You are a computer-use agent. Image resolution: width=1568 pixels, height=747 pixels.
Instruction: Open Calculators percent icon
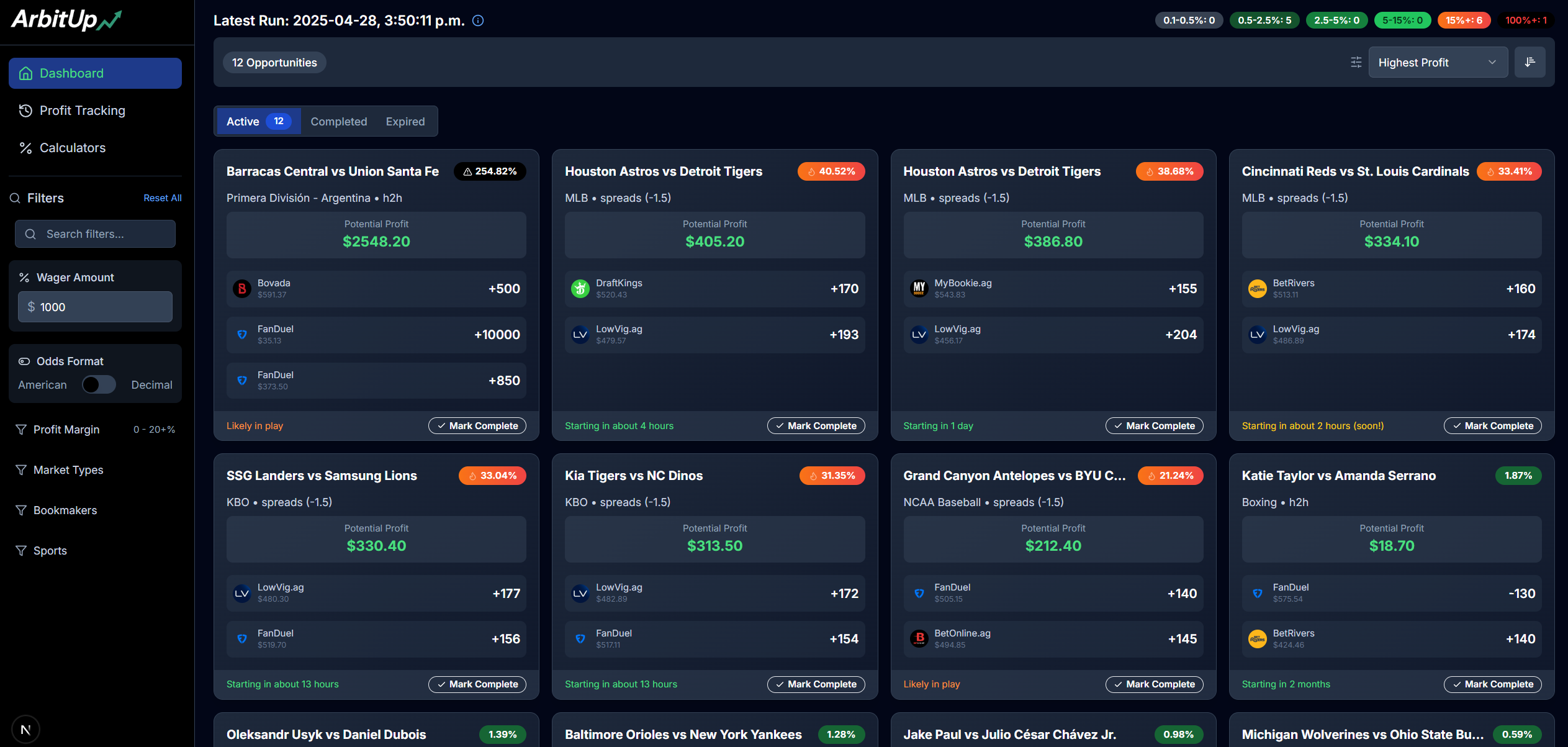[x=25, y=148]
